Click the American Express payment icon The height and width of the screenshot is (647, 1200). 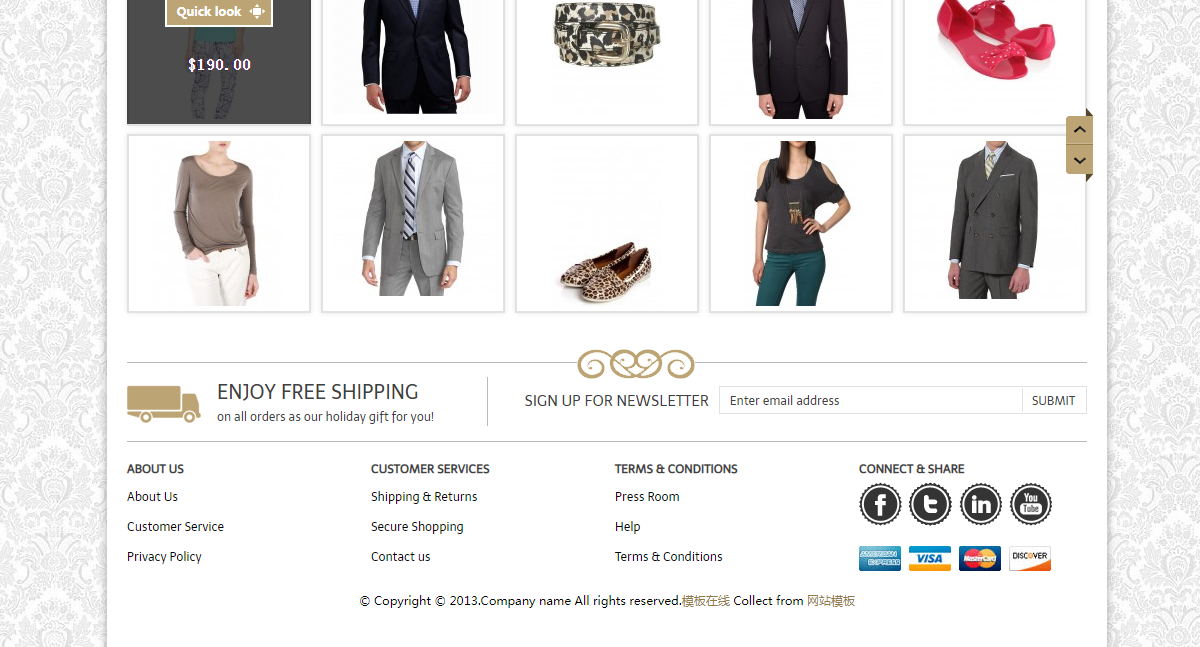(880, 558)
